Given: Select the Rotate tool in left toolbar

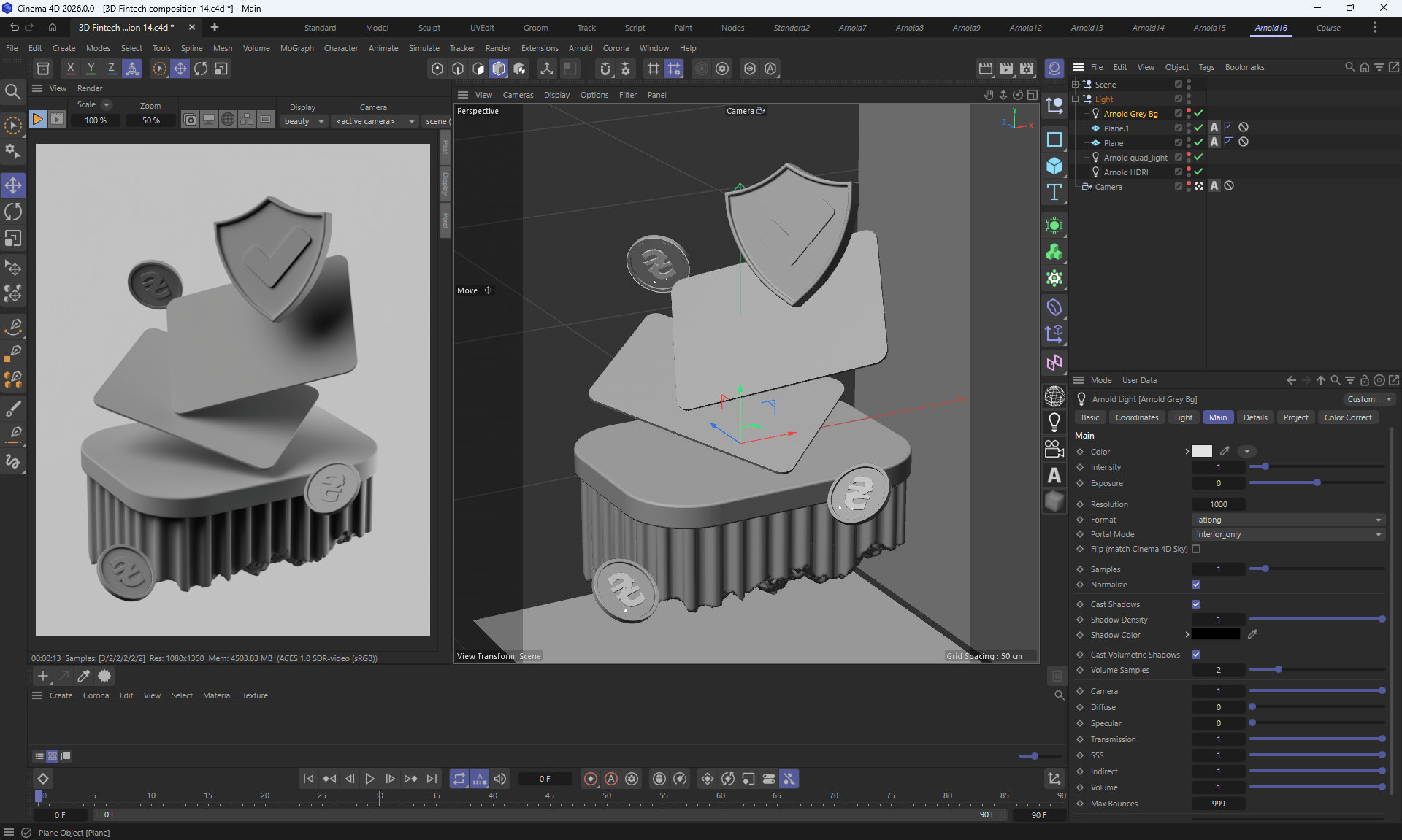Looking at the screenshot, I should coord(13,212).
